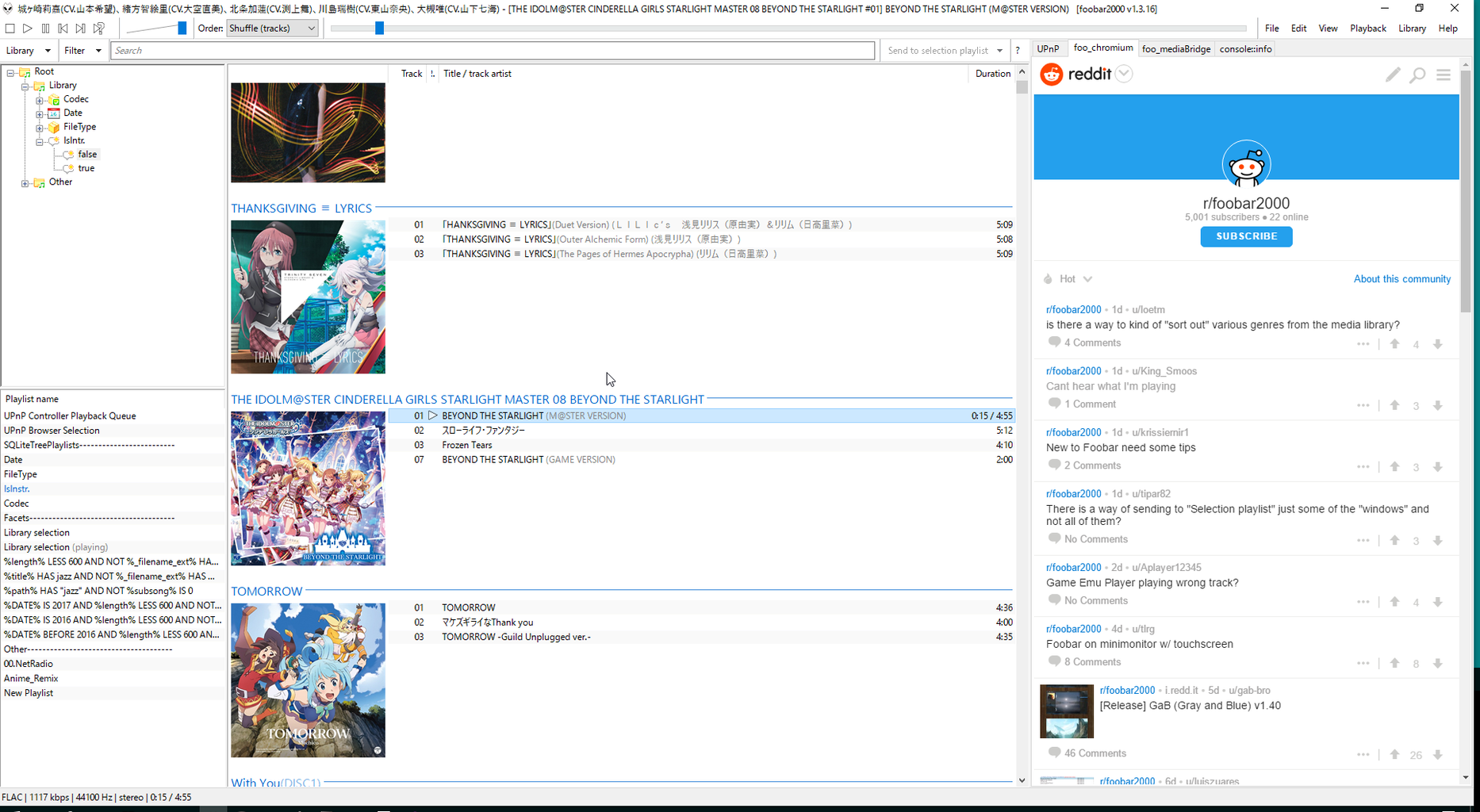
Task: Downvote "New to Foobar need some tips"
Action: click(1437, 467)
